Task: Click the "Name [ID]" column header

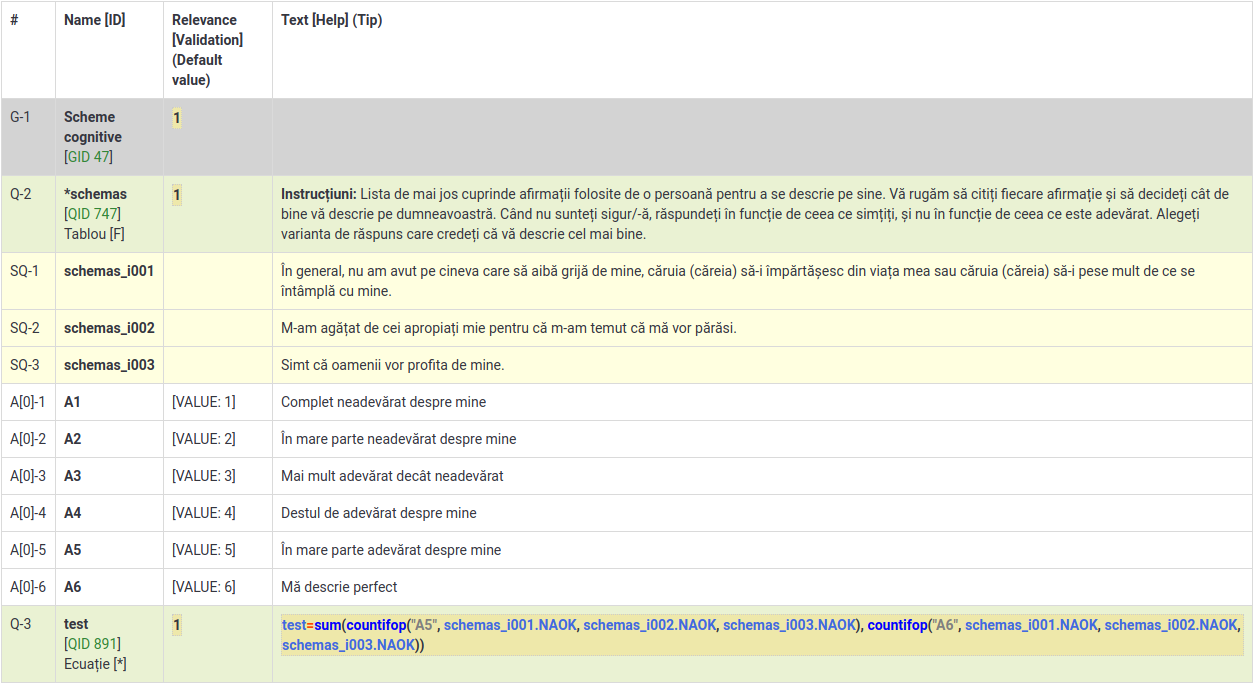Action: pos(94,20)
